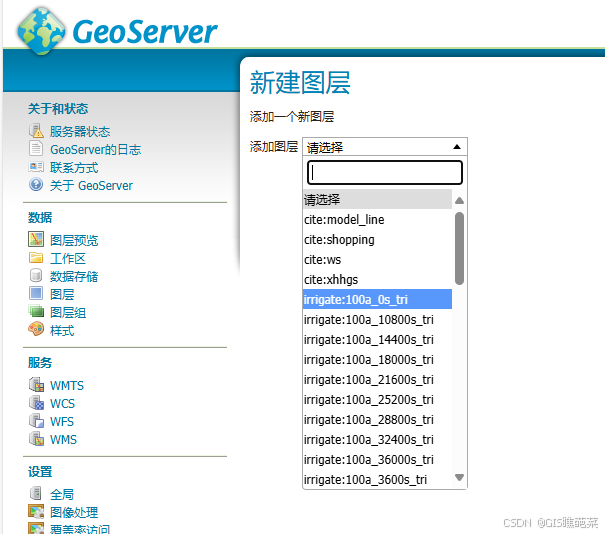Select the 请选择 placeholder option
Image resolution: width=605 pixels, height=534 pixels.
click(x=377, y=199)
